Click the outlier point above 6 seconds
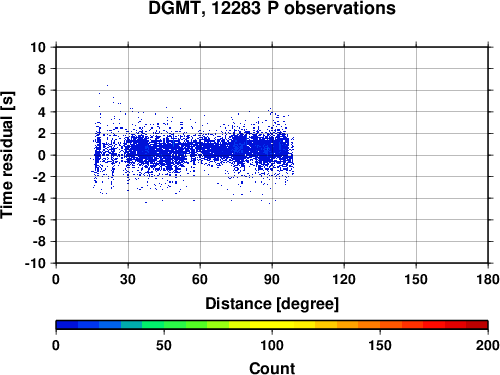500x375 pixels. click(x=107, y=86)
